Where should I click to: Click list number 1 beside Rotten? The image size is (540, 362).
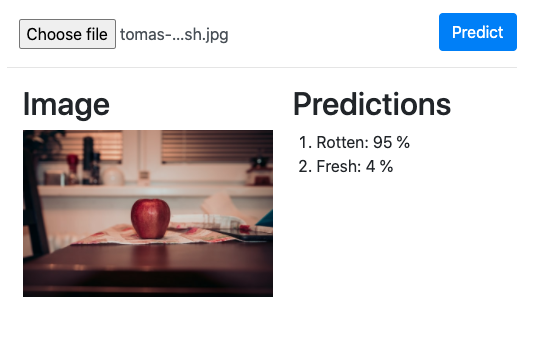[305, 142]
